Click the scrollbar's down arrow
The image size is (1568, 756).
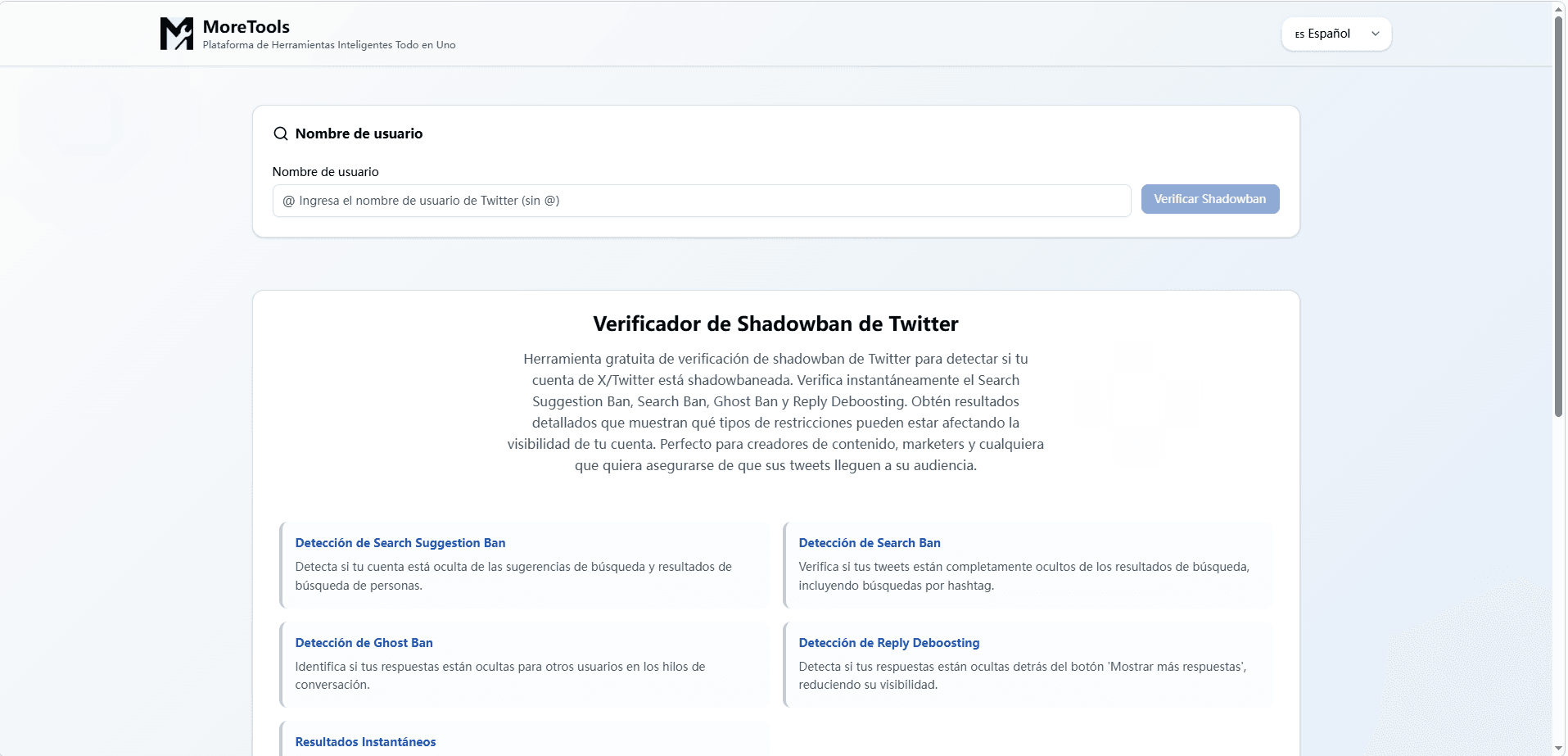1558,749
